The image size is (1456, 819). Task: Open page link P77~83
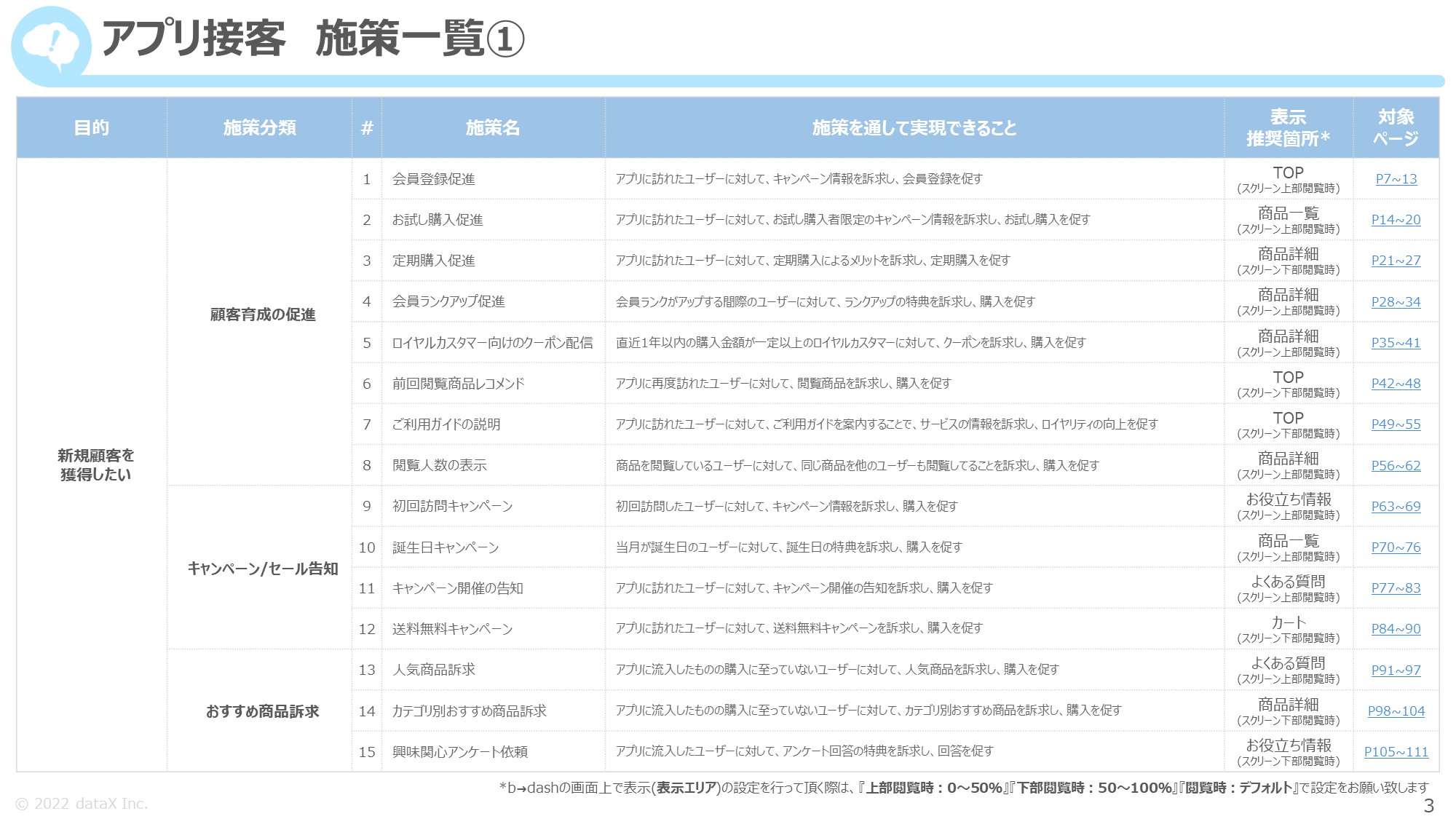(x=1396, y=587)
